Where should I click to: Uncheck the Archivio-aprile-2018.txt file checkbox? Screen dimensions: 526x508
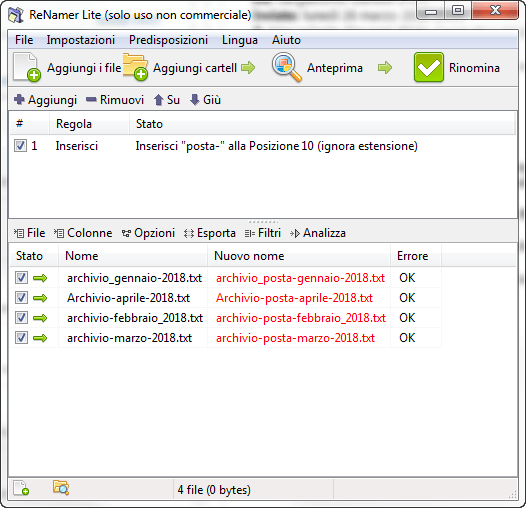(x=21, y=298)
